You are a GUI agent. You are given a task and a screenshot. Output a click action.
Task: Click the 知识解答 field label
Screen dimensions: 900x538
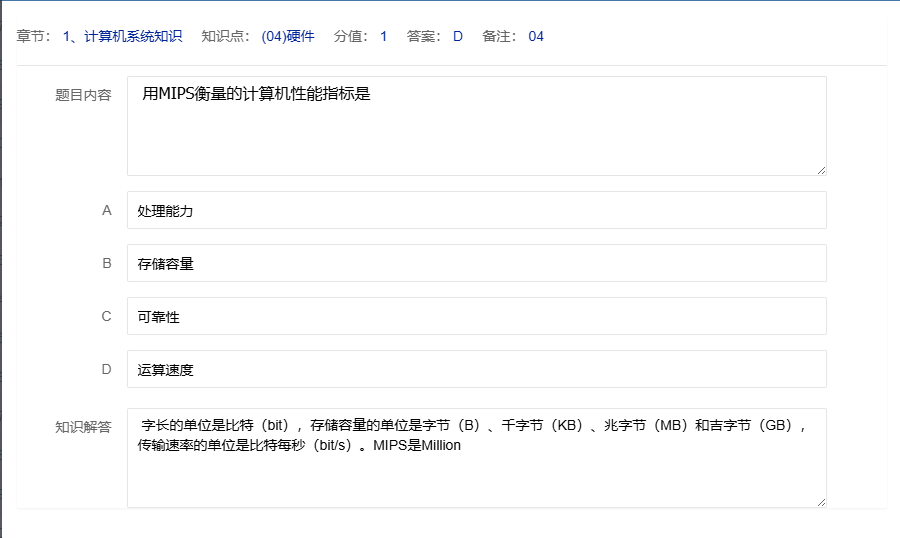click(83, 427)
